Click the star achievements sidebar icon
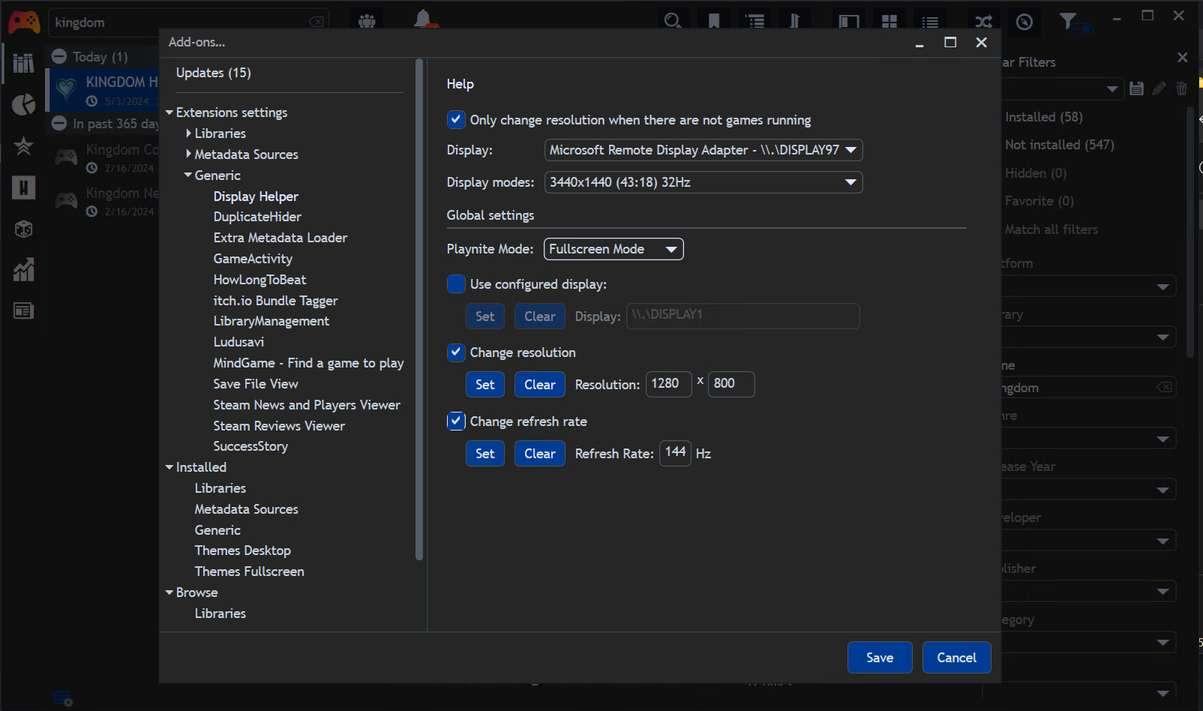Image resolution: width=1203 pixels, height=711 pixels. pyautogui.click(x=23, y=146)
